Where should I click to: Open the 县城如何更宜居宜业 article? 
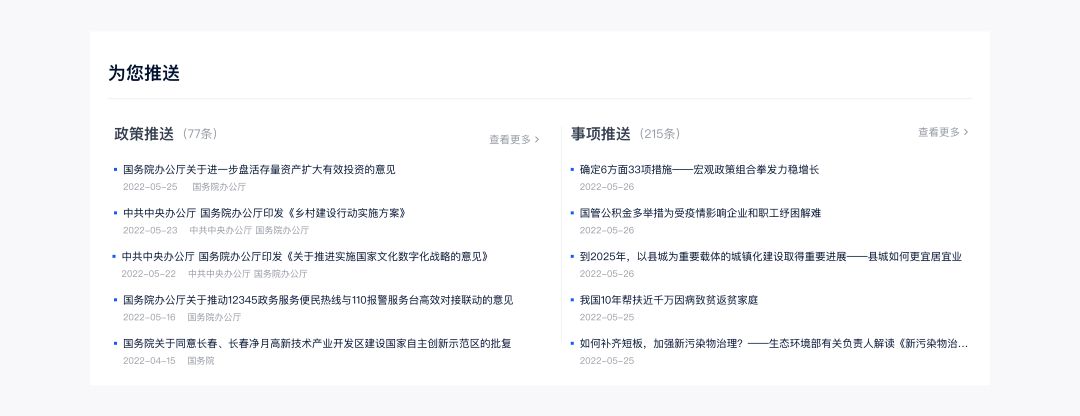pos(770,257)
